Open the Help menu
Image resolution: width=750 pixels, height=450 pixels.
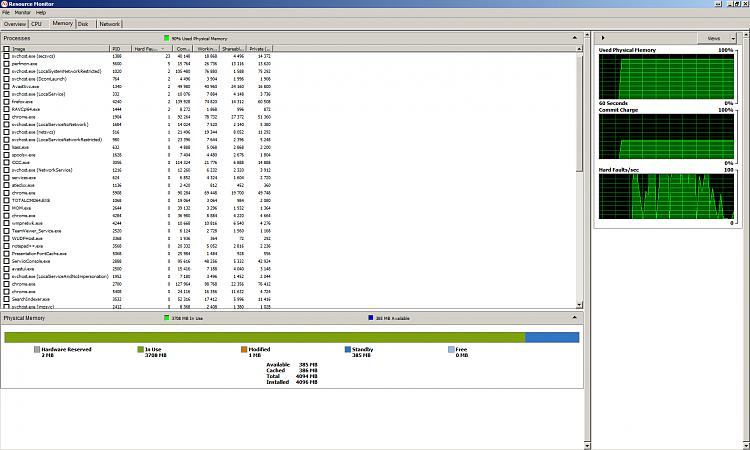pyautogui.click(x=41, y=12)
